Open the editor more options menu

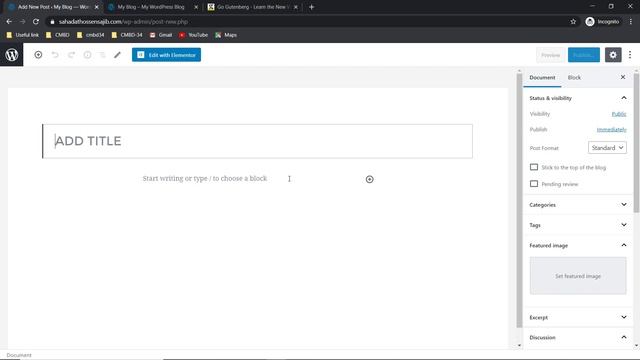(630, 55)
